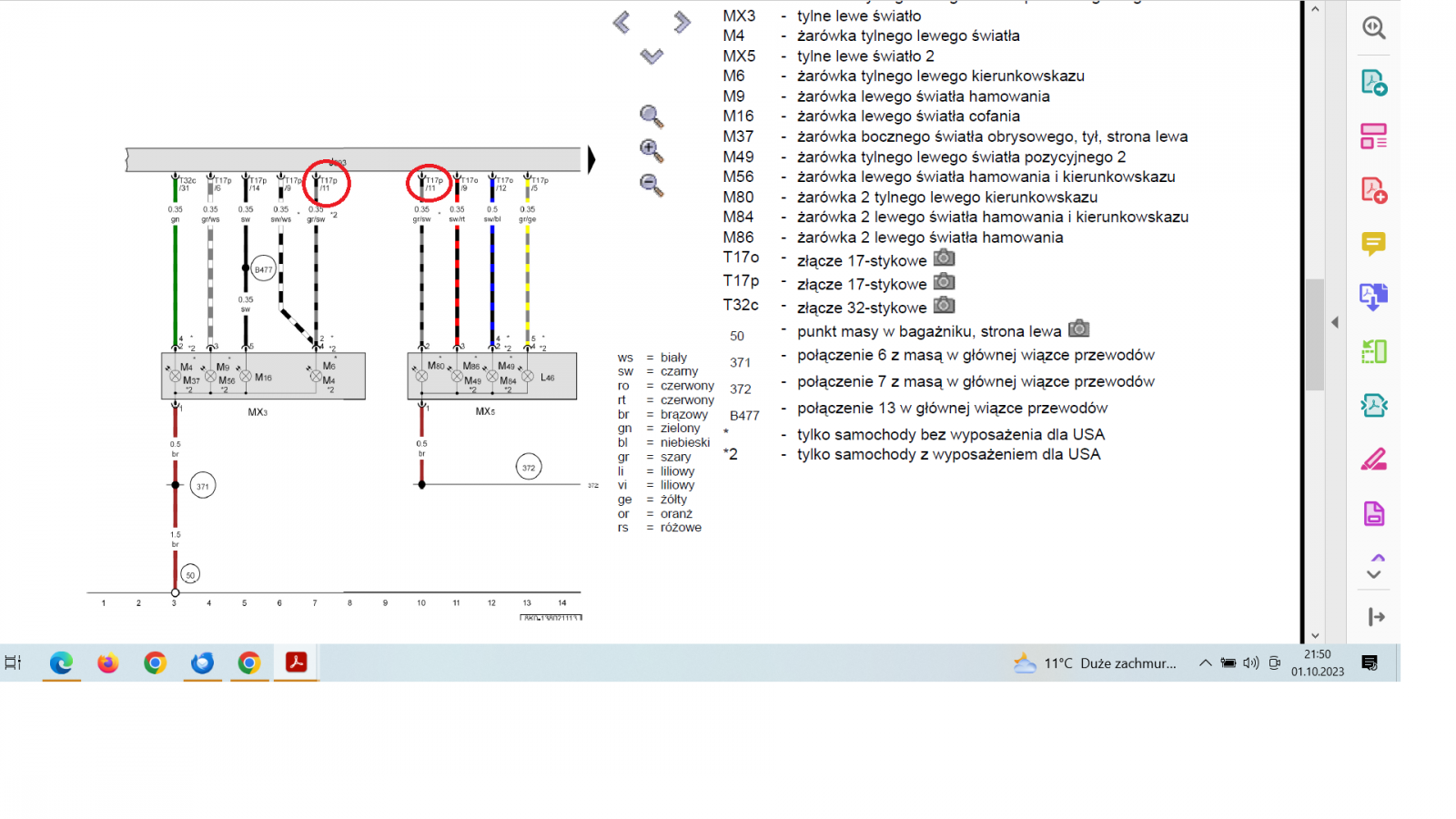Open the notification center icon
The image size is (1456, 819).
(x=1370, y=662)
